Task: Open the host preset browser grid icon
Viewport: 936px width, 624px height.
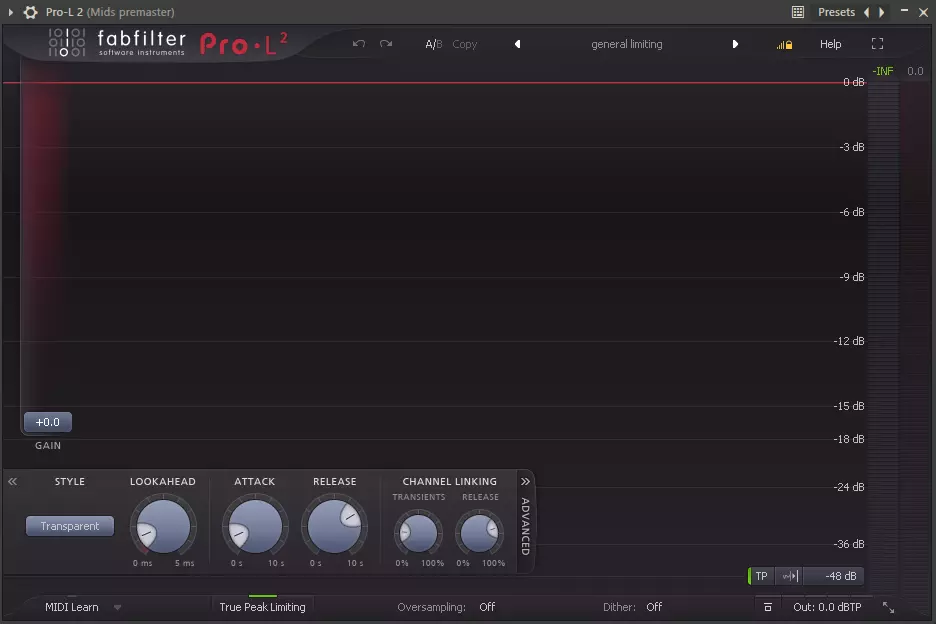Action: click(x=798, y=12)
